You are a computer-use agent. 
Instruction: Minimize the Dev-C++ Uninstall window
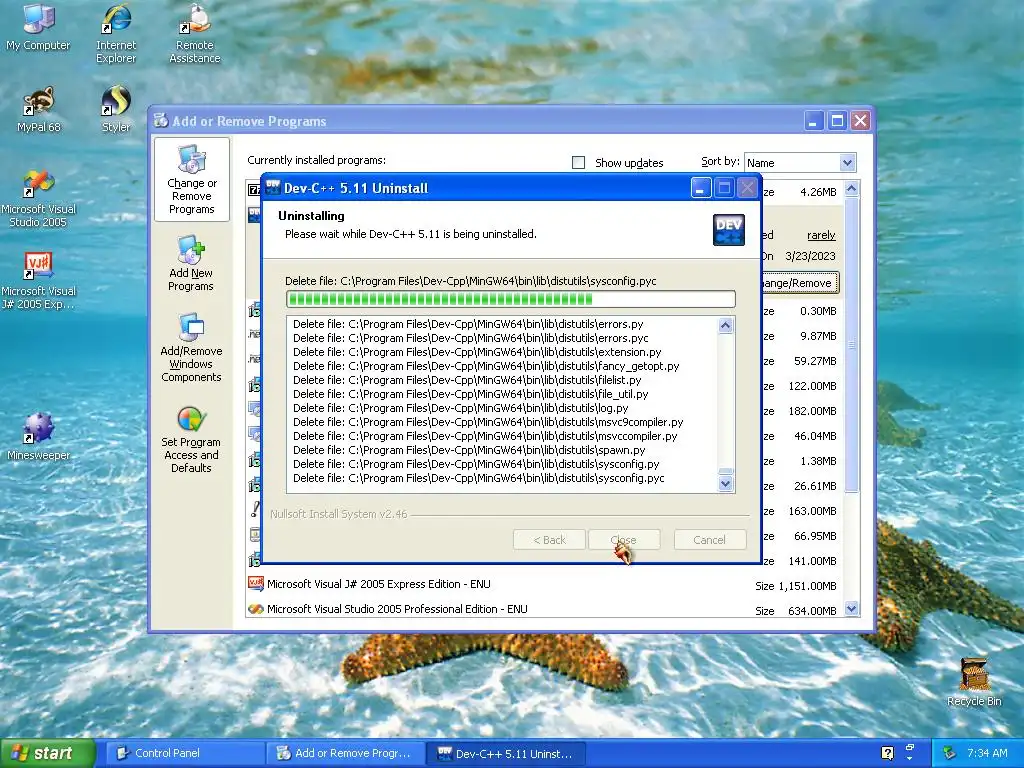coord(700,188)
